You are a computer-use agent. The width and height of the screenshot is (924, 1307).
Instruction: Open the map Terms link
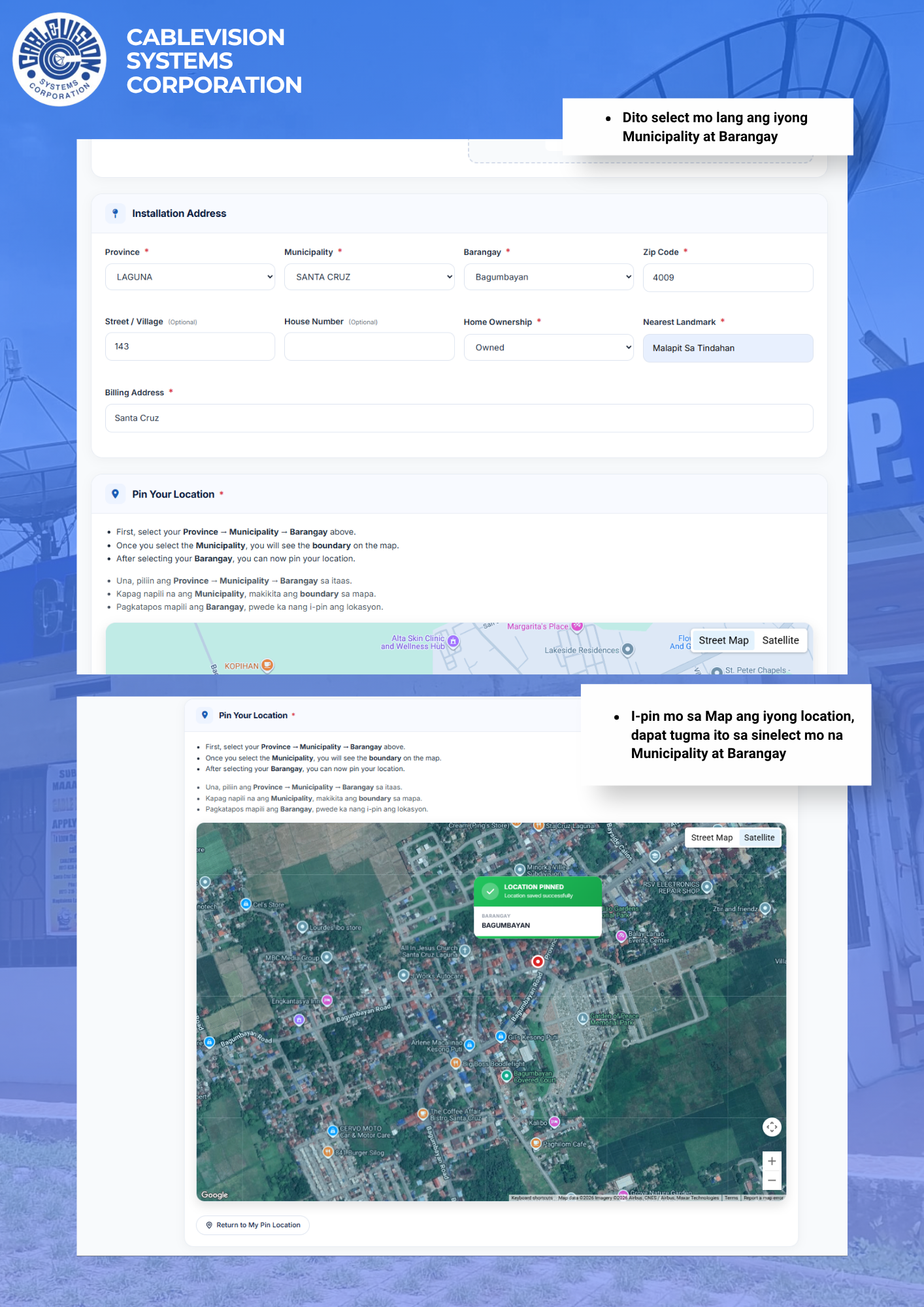[x=731, y=1198]
